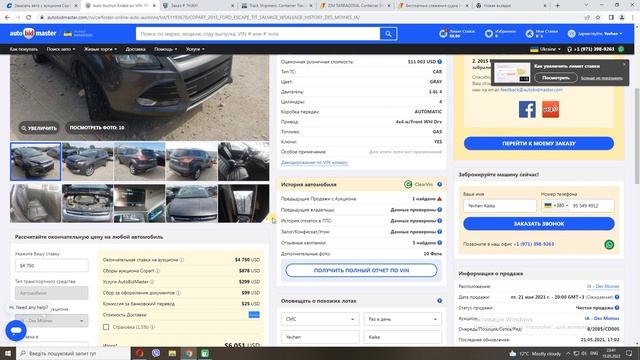The width and height of the screenshot is (640, 360).
Task: Click the search magnifier button
Action: coord(388,34)
